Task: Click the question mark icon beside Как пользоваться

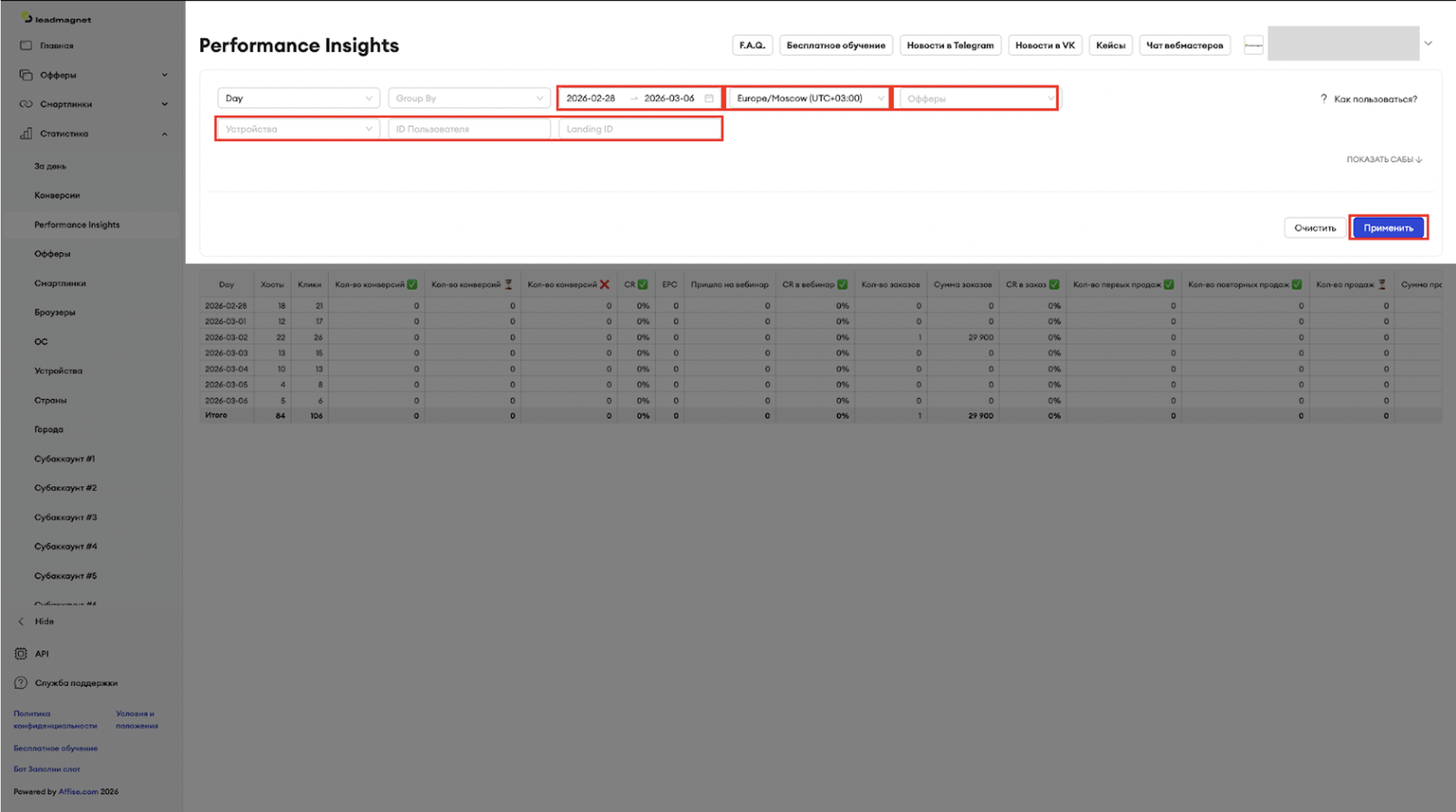Action: 1324,99
